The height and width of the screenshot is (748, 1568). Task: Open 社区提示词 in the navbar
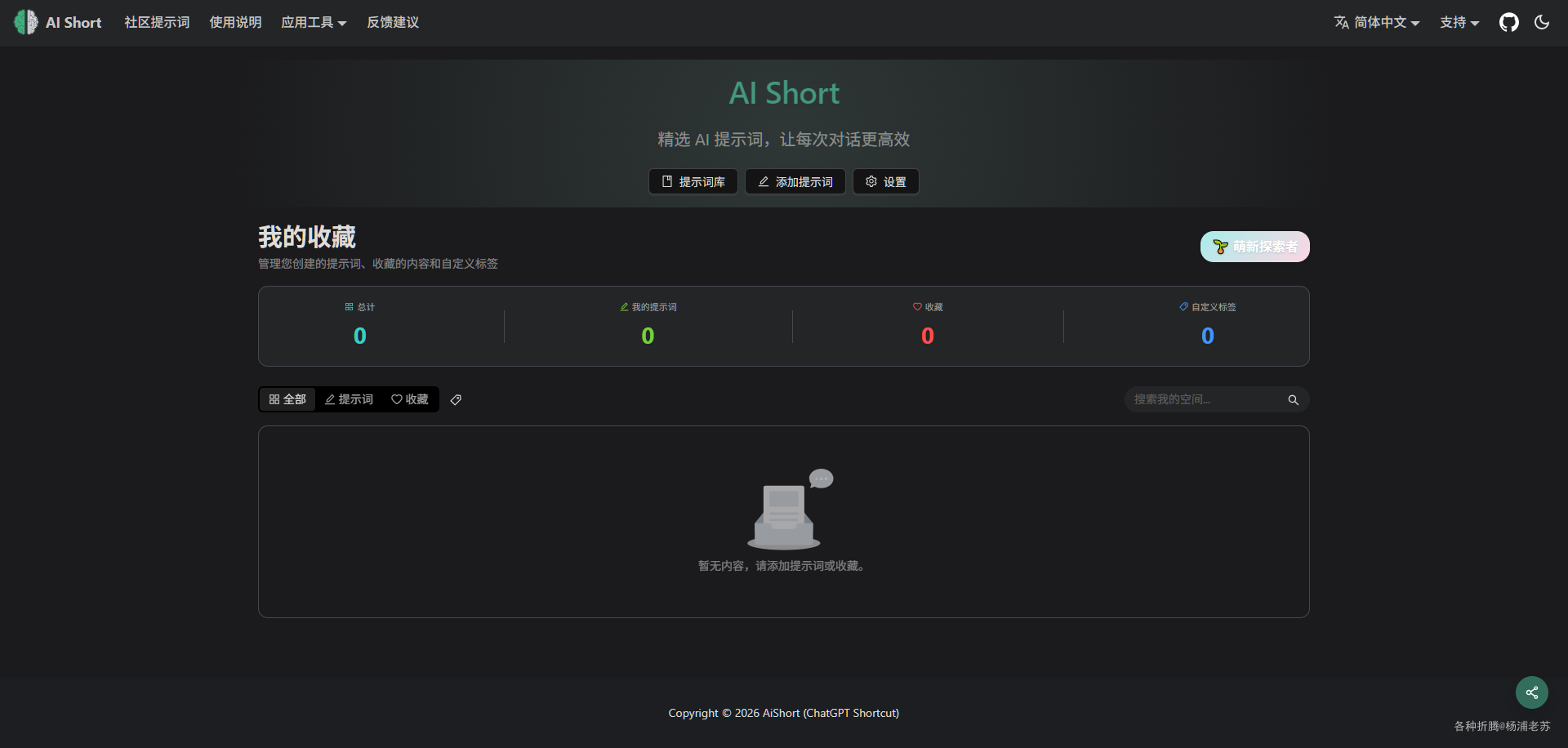tap(157, 22)
